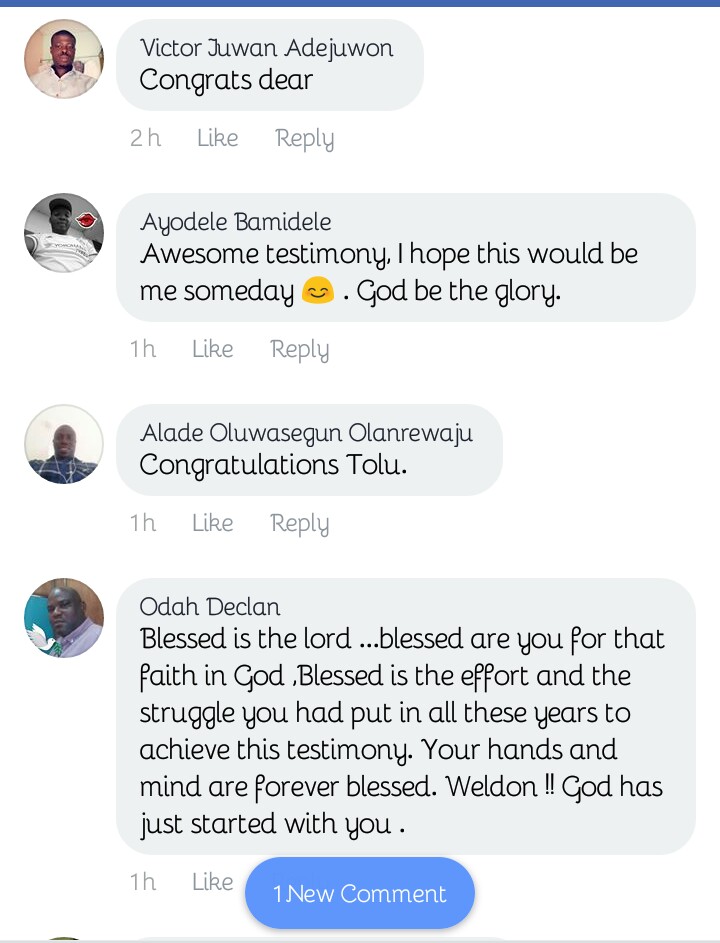View Alade Oluwasegun Olanrewaju's avatar

pos(63,444)
